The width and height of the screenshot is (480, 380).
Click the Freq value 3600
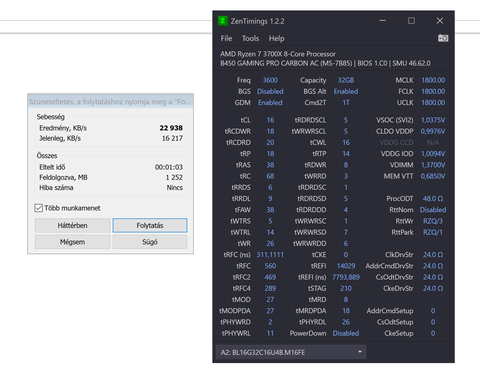point(270,80)
